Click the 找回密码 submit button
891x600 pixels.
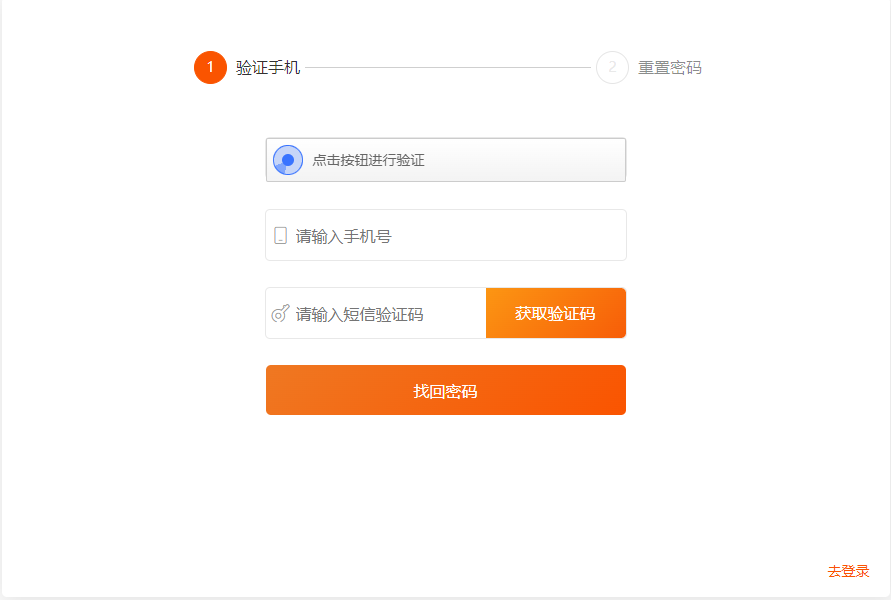pos(446,390)
